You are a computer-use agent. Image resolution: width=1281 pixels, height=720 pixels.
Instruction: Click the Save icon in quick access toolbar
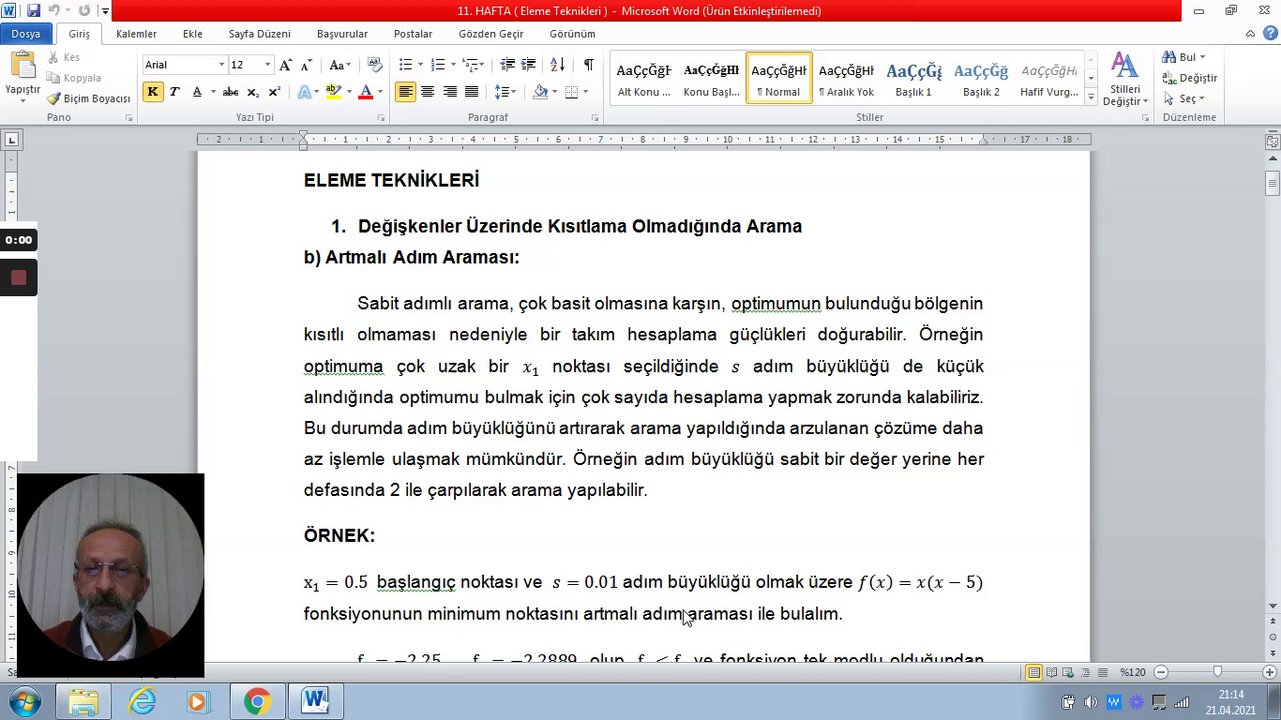(33, 11)
